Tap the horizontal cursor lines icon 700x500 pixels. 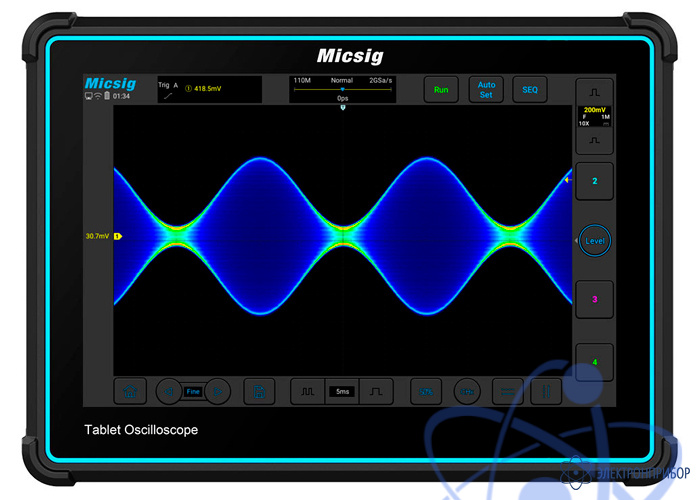pos(508,392)
